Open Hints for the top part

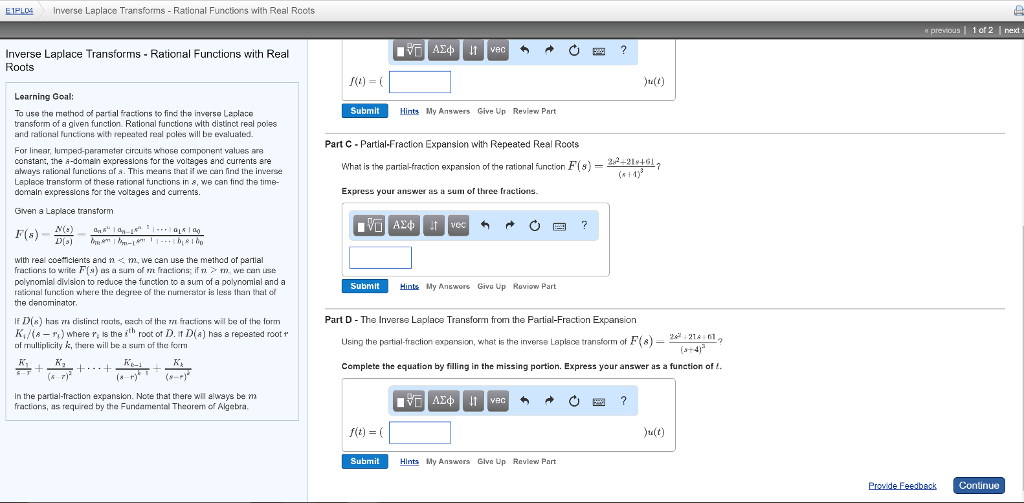pos(409,112)
